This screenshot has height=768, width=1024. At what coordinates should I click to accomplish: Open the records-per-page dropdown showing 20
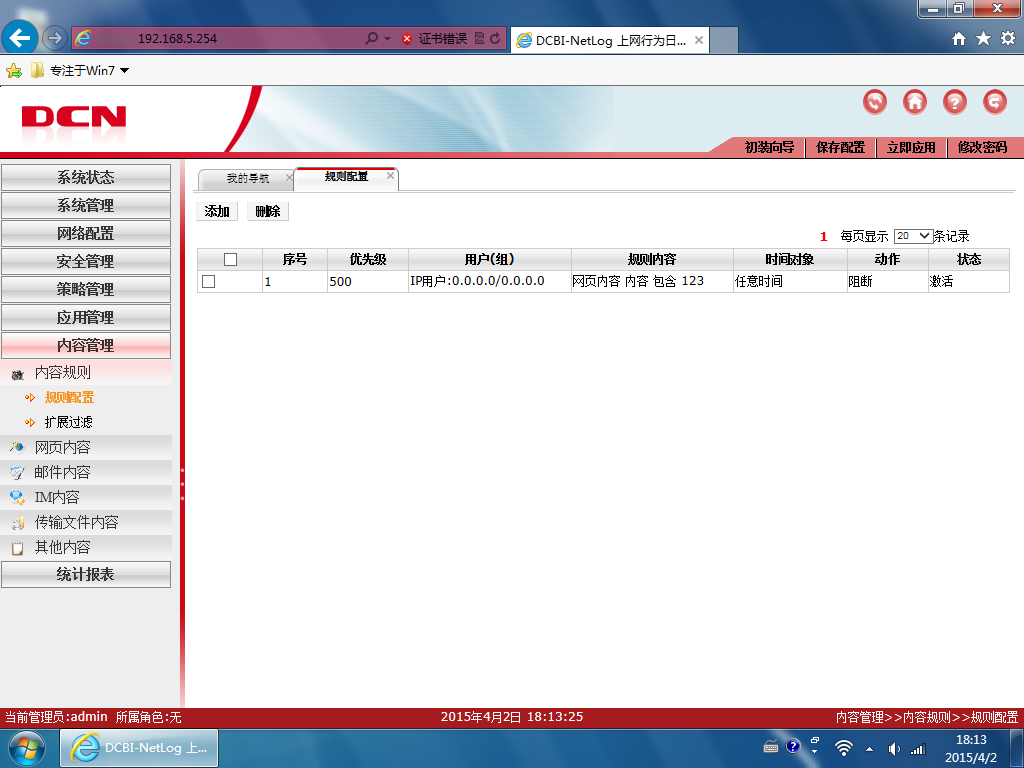pos(913,236)
